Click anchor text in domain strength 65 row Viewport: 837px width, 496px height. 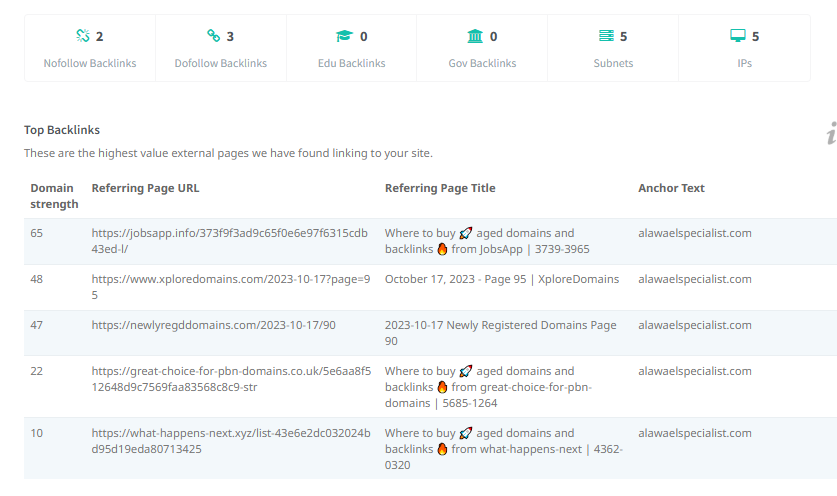pyautogui.click(x=694, y=233)
